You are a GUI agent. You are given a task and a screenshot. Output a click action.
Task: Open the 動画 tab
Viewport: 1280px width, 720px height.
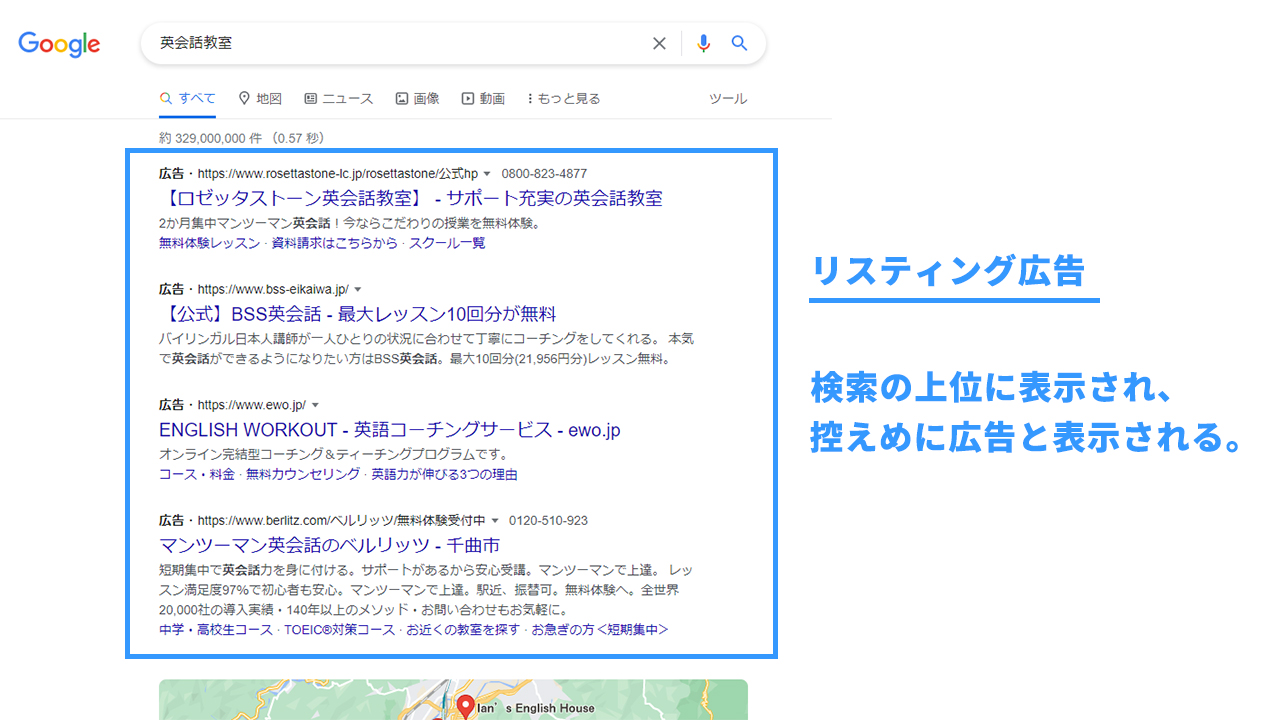(x=483, y=98)
